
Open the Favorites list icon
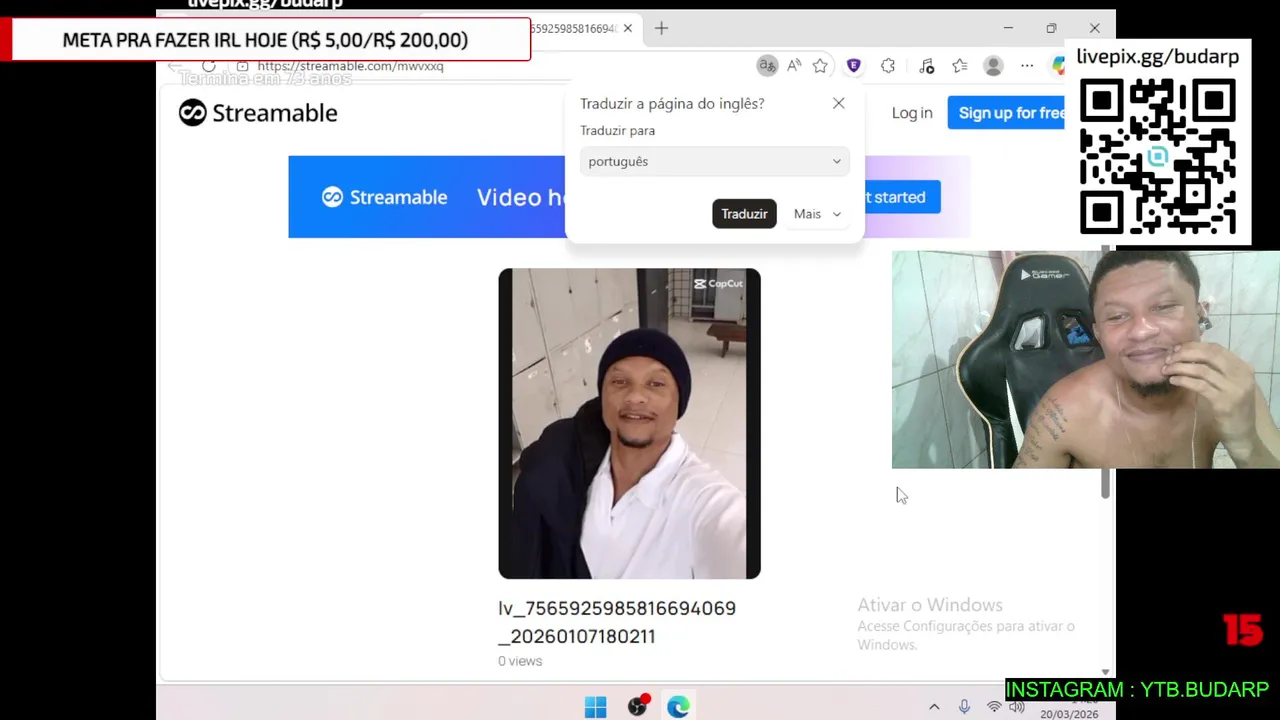coord(960,66)
